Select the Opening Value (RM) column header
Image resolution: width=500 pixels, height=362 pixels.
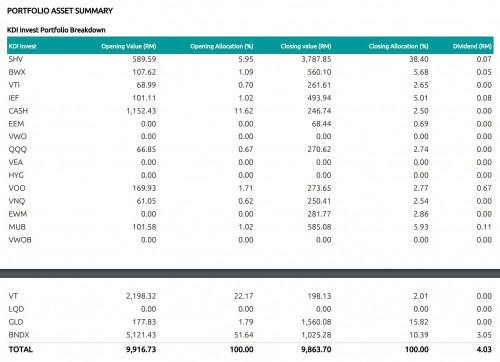[129, 46]
